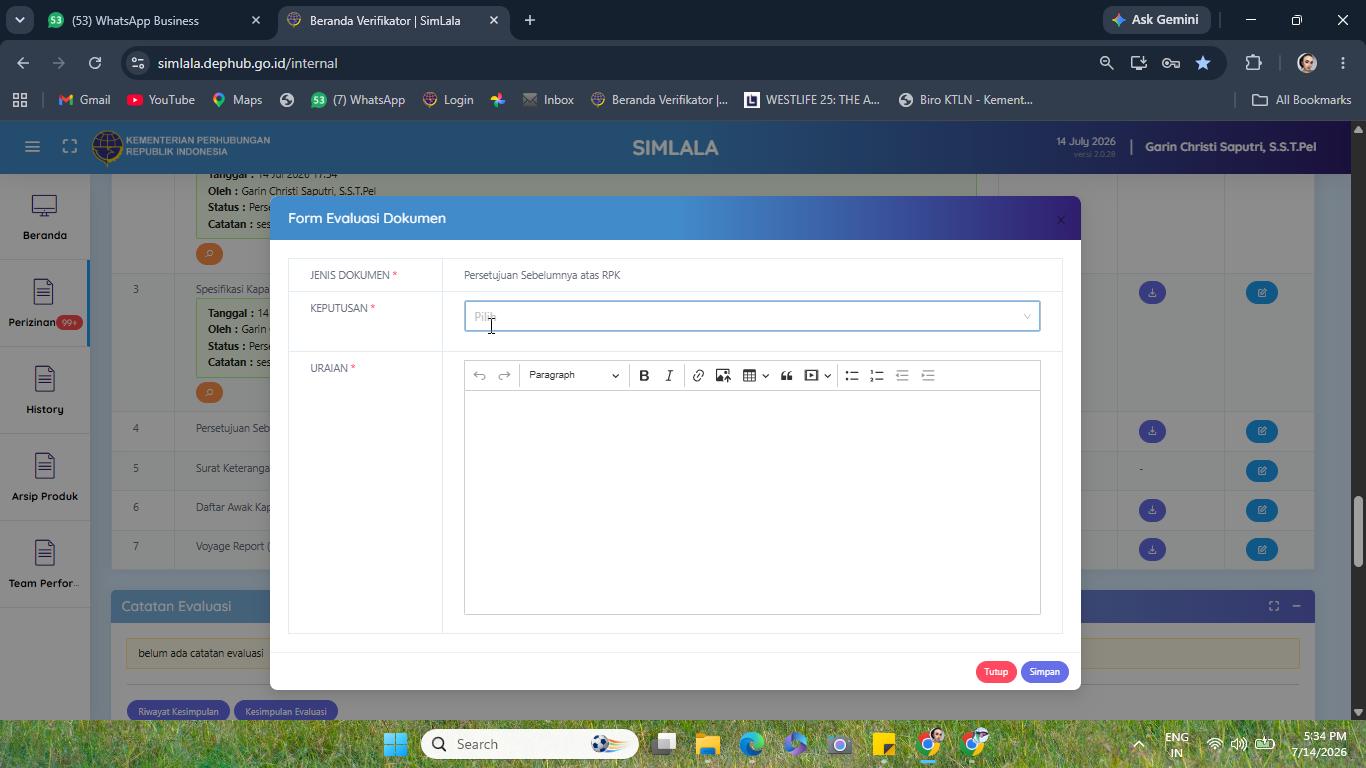The width and height of the screenshot is (1366, 768).
Task: Create a bulleted list
Action: click(852, 376)
